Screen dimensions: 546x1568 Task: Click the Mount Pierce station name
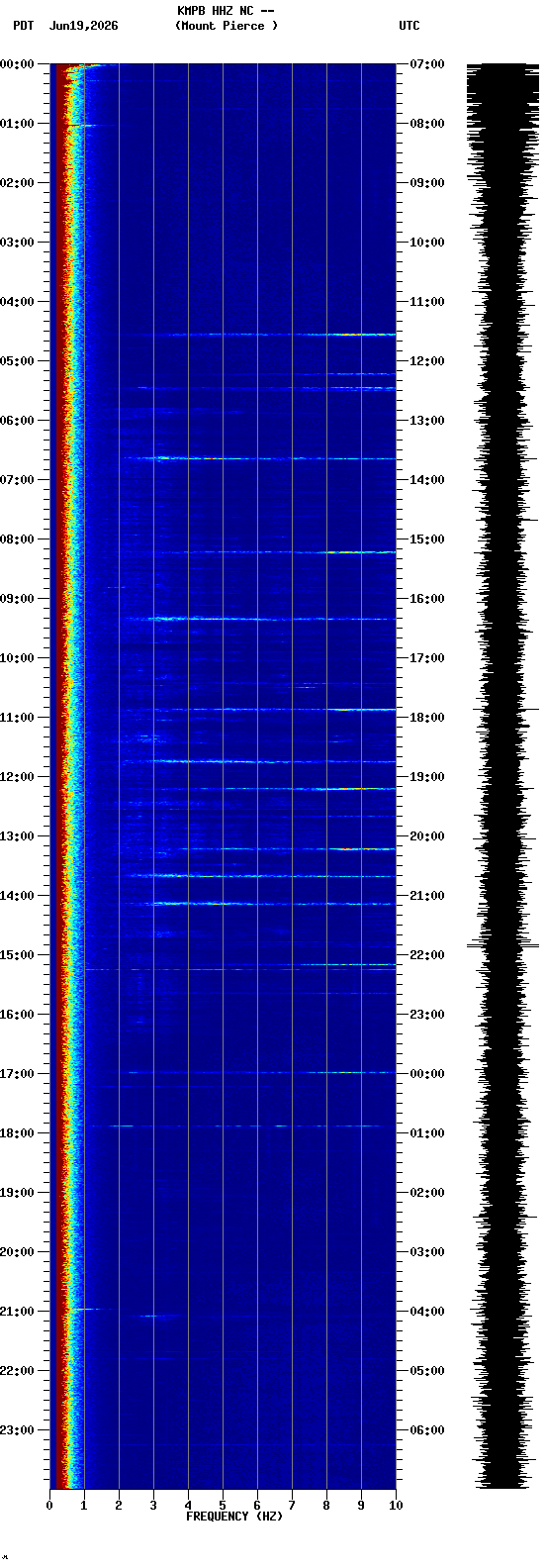[227, 26]
